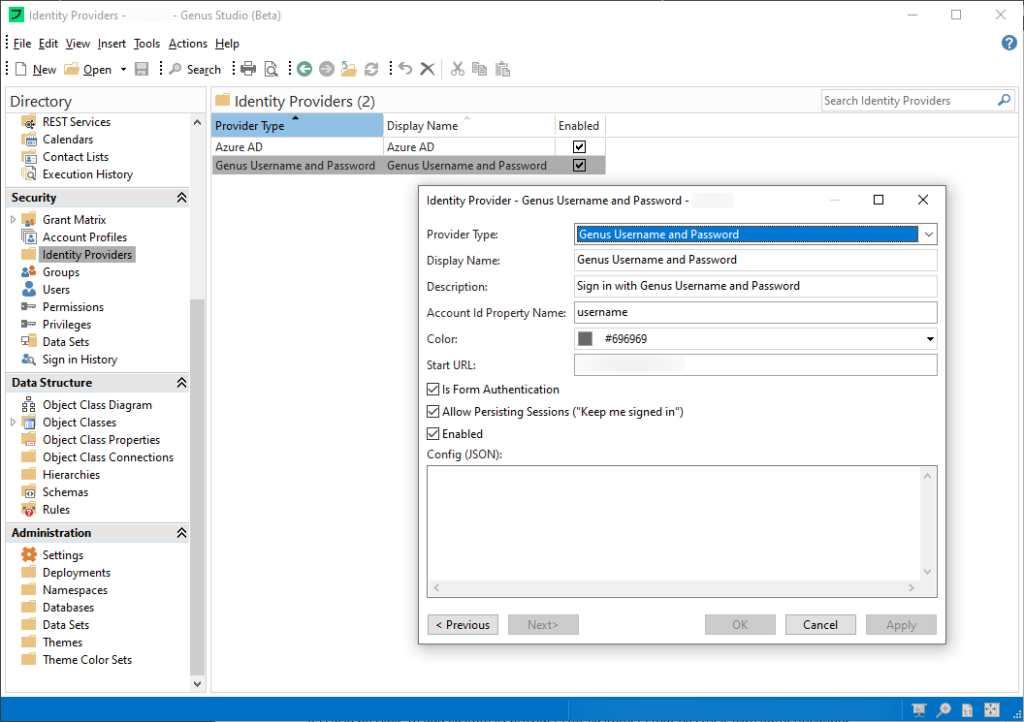
Task: Open the Tools menu
Action: (146, 44)
